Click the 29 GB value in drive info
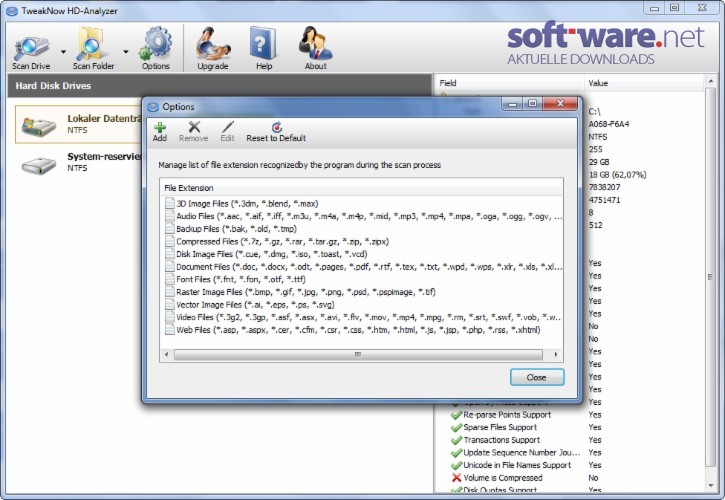Screen dimensions: 725x500 pyautogui.click(x=599, y=162)
